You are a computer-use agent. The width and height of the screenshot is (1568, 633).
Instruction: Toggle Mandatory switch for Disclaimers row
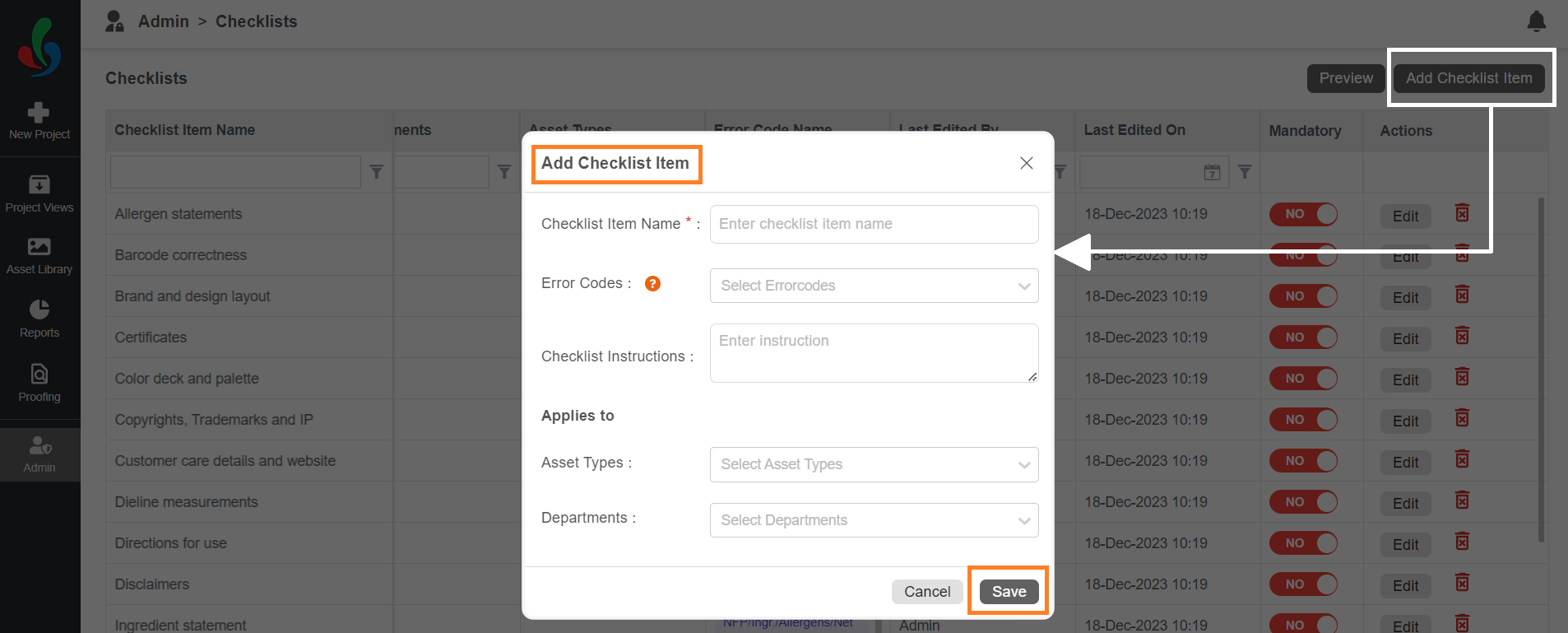point(1303,584)
